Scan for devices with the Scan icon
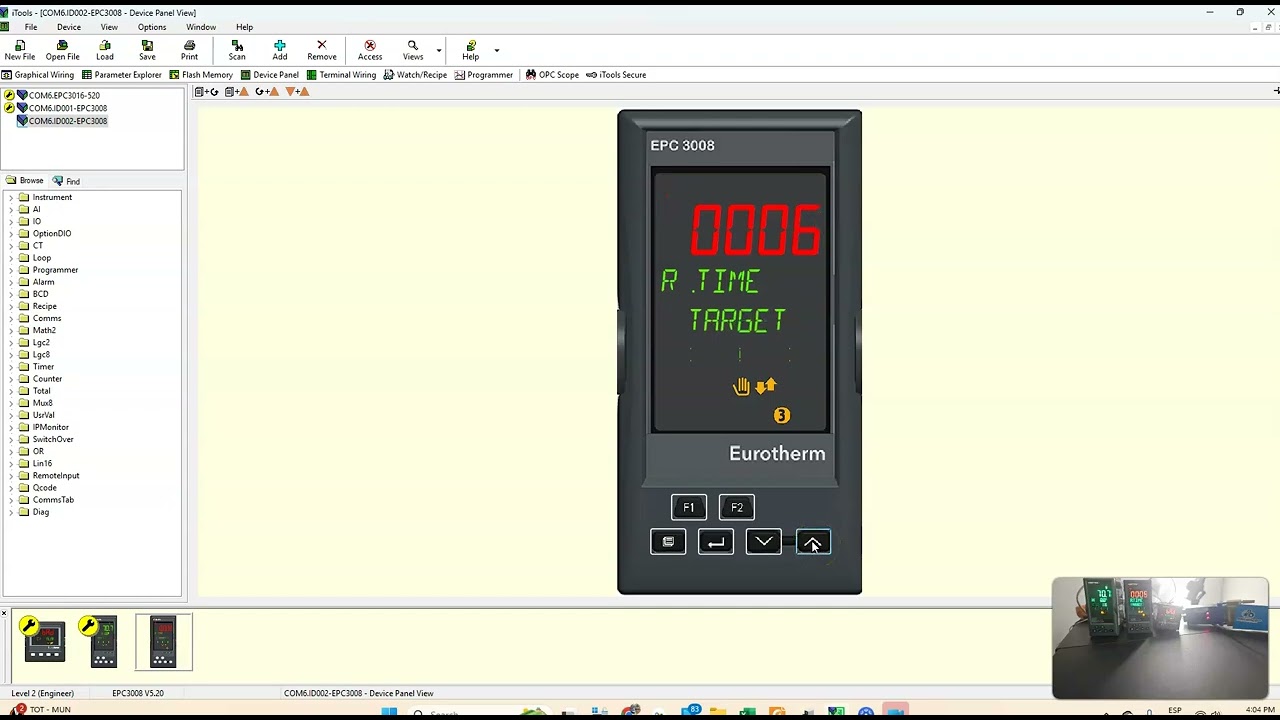The width and height of the screenshot is (1280, 720). click(237, 50)
